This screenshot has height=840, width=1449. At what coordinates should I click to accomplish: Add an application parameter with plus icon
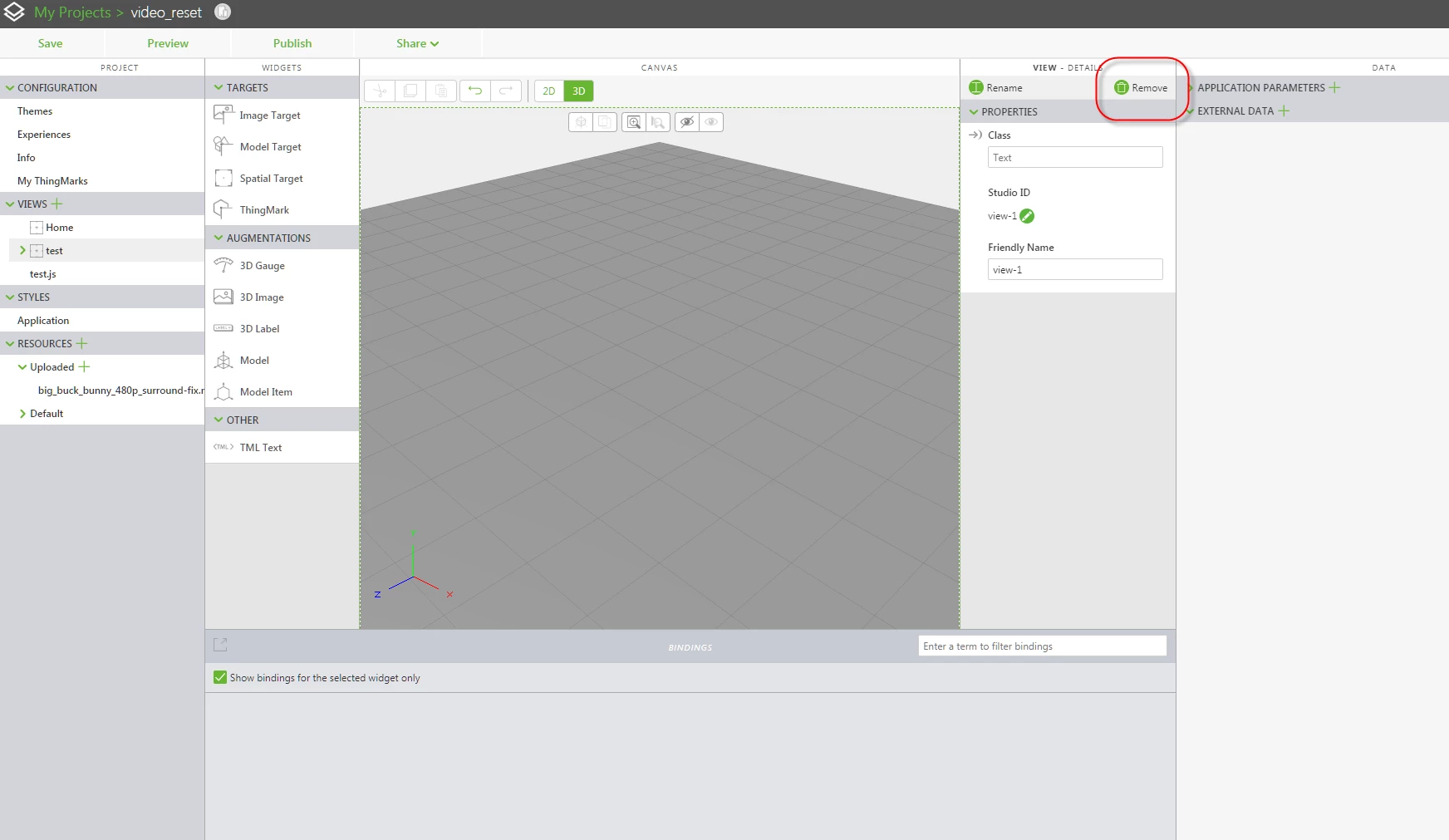coord(1334,87)
